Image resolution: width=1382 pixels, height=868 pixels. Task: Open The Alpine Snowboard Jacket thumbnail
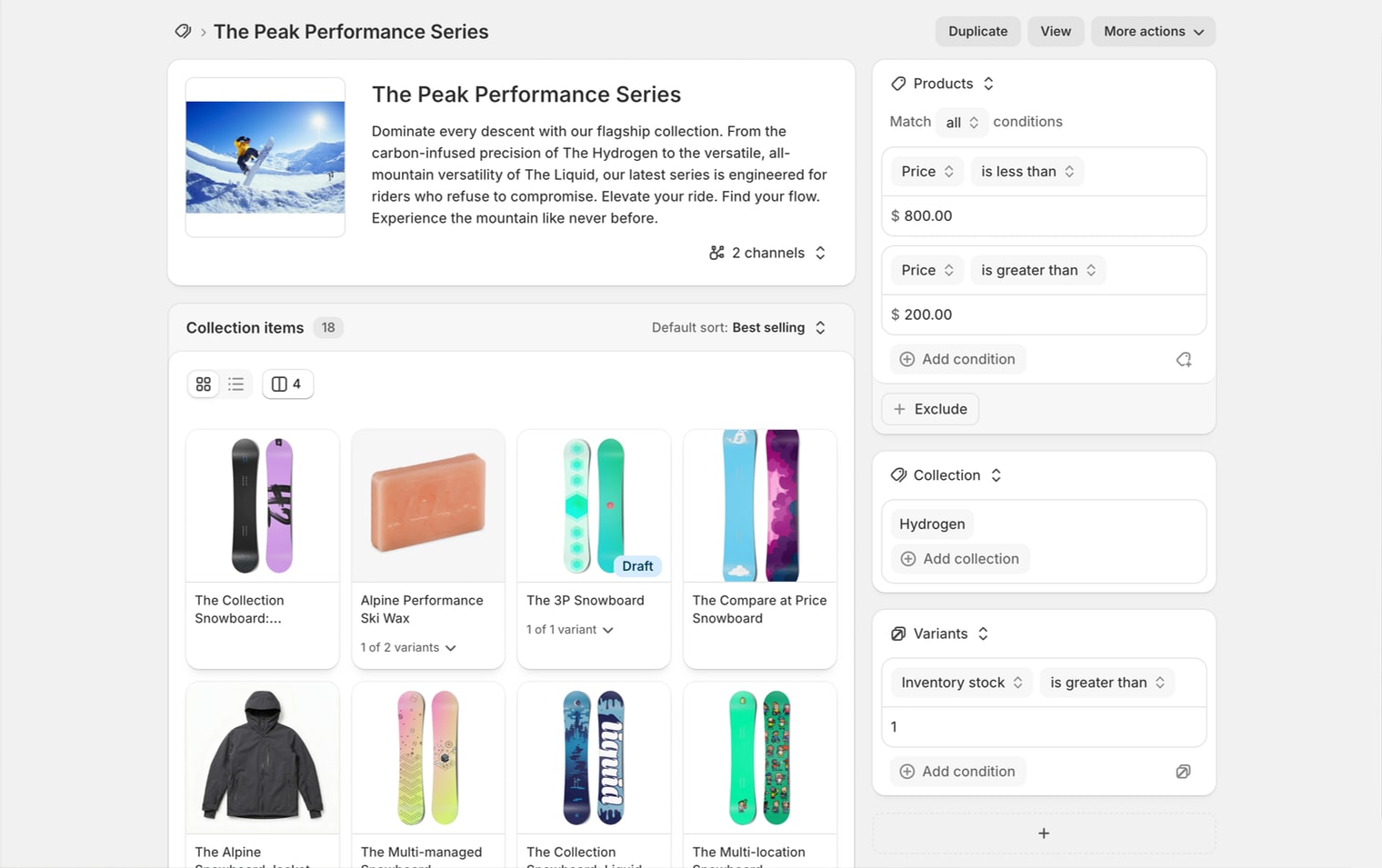coord(263,757)
